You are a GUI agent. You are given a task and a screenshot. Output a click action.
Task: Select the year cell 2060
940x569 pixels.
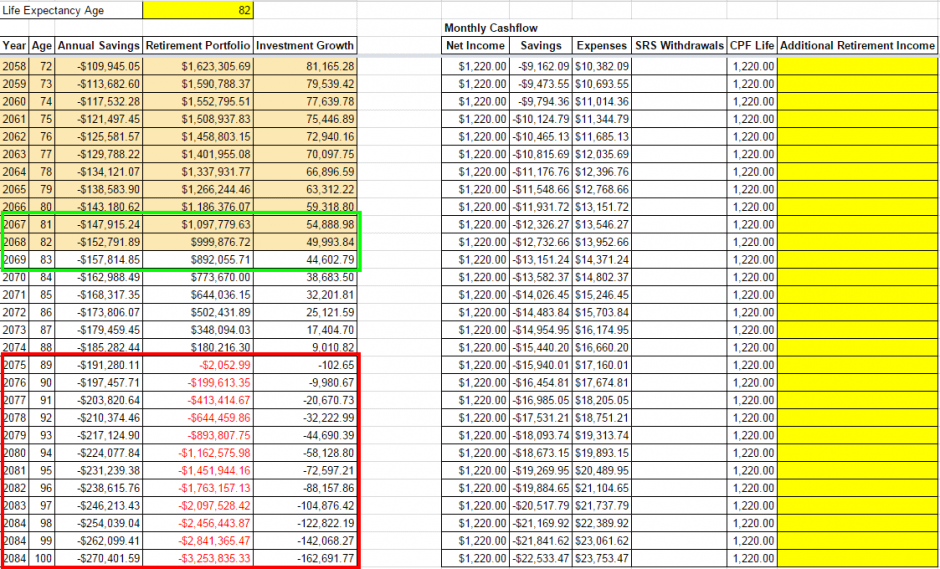14,101
